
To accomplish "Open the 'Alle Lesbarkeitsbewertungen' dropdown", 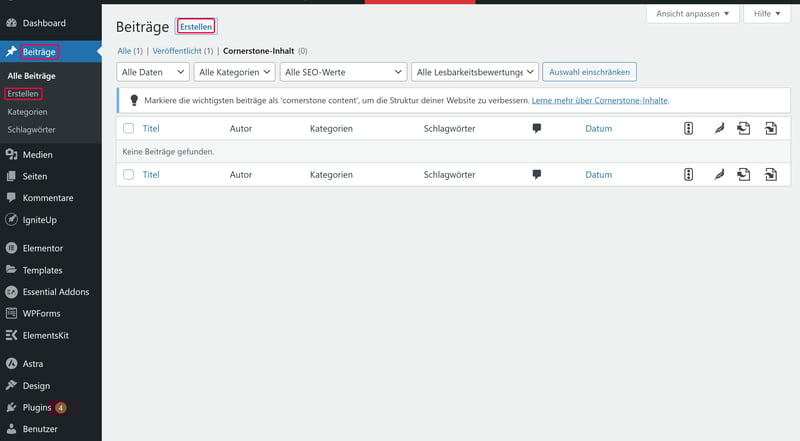I will click(x=475, y=72).
